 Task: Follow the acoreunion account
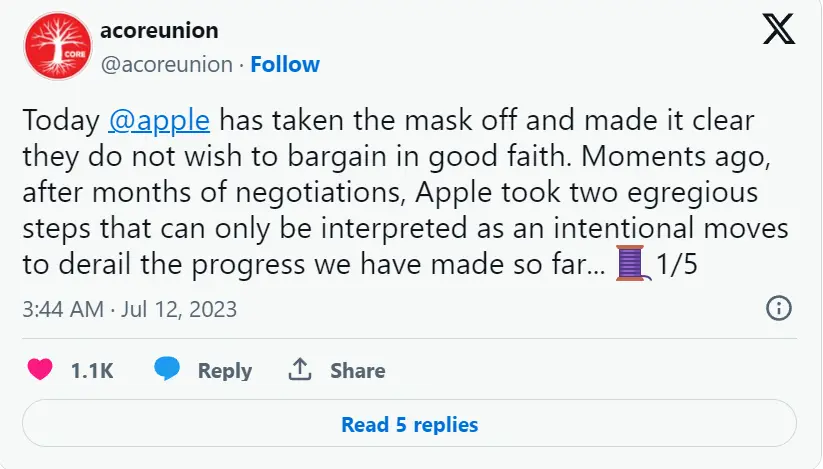[285, 65]
